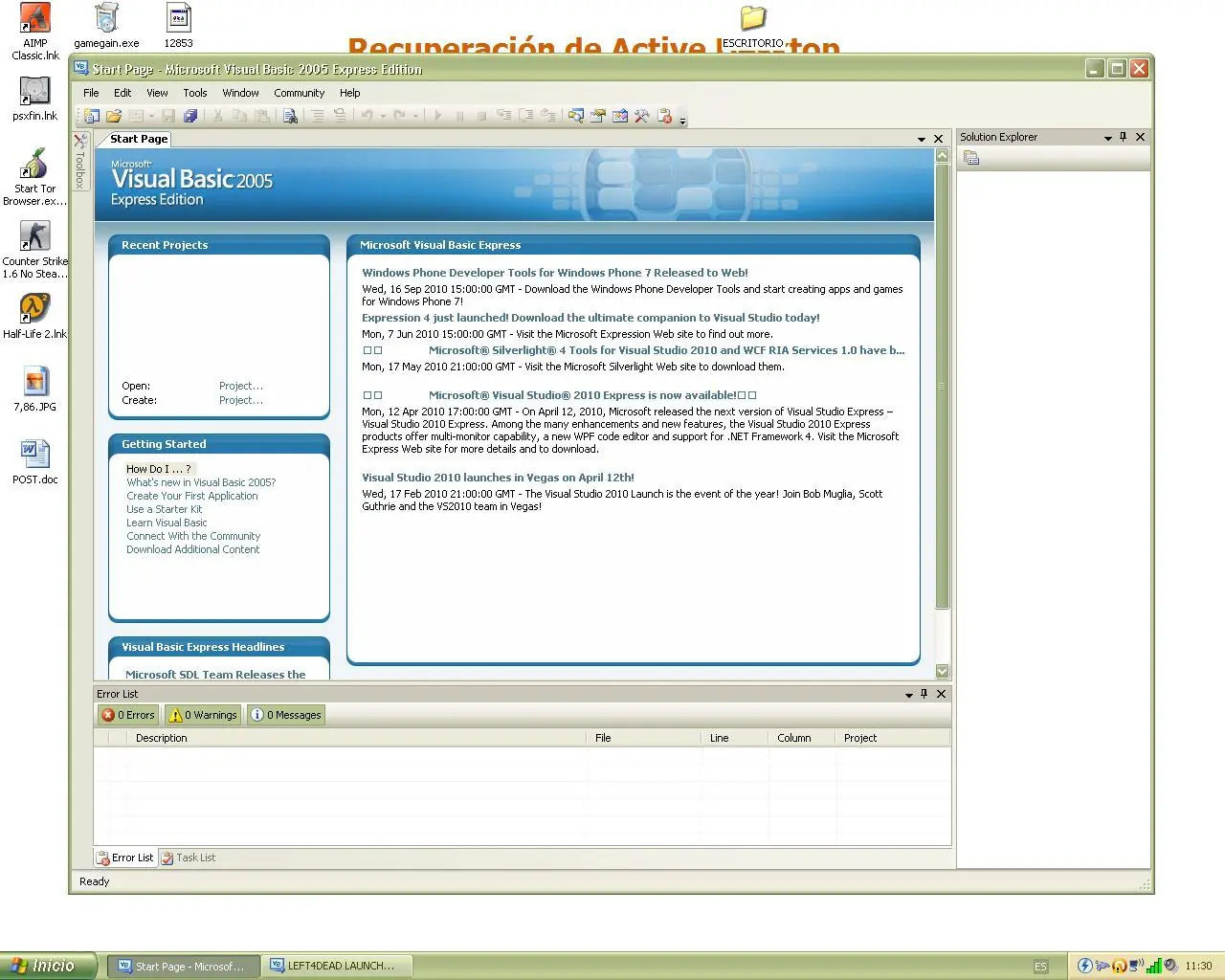Click the Open Project link
Screen dimensions: 1225x980
[x=241, y=386]
